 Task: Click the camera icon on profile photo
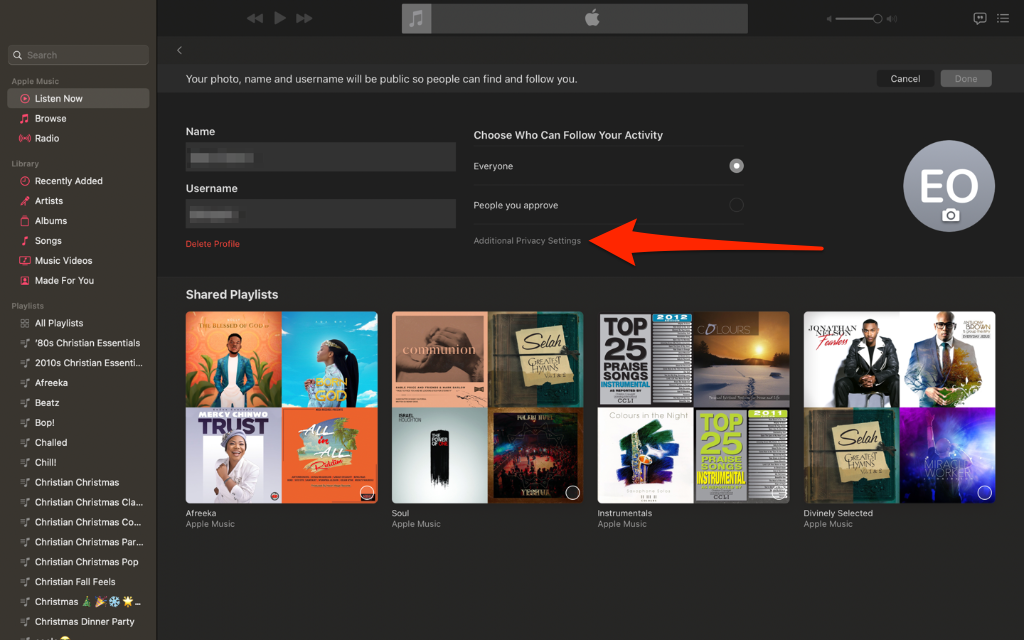950,215
